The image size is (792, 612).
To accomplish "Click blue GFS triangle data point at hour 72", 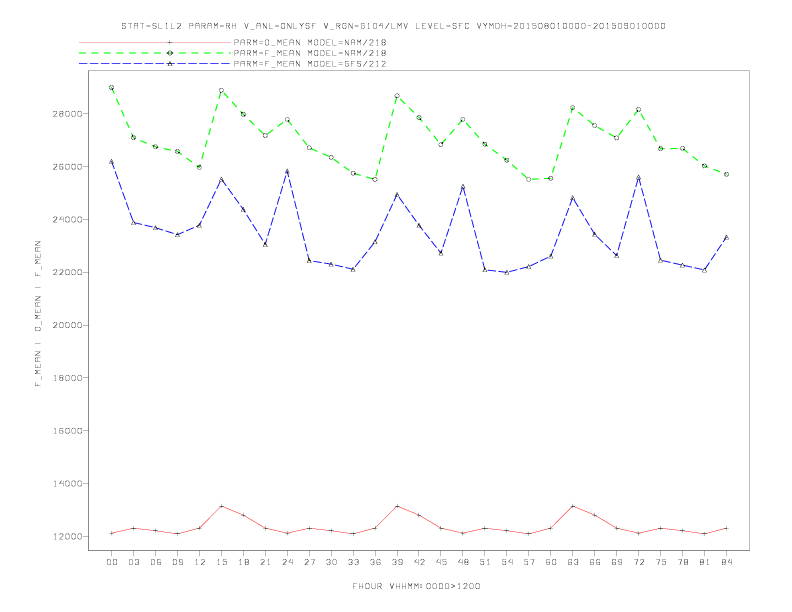I will pyautogui.click(x=638, y=177).
